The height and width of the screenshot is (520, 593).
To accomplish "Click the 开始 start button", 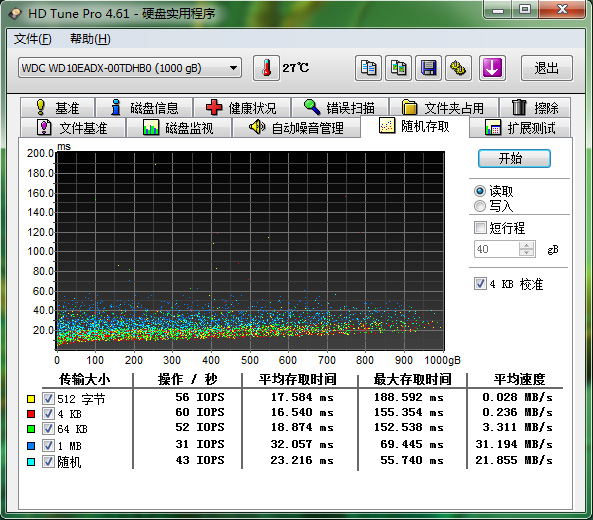I will tap(514, 158).
